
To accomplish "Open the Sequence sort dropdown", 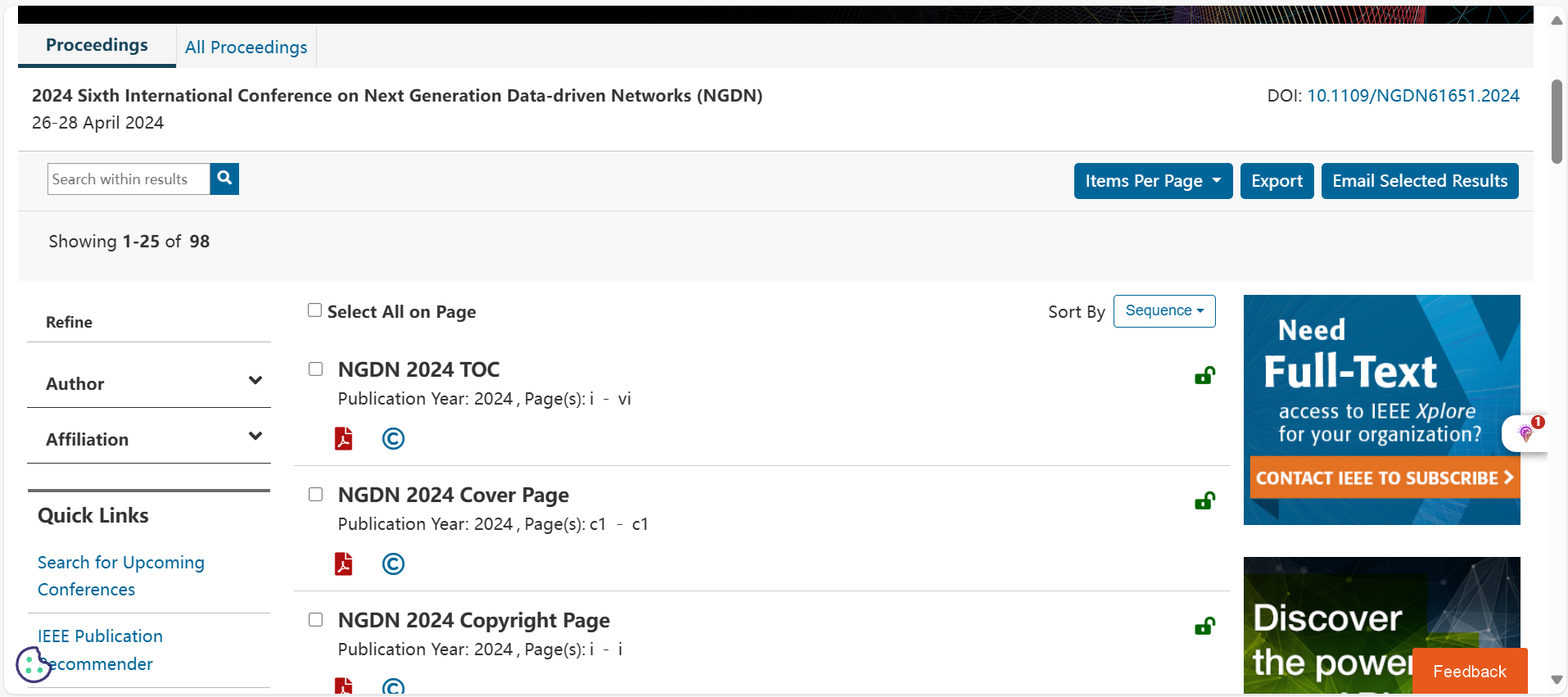I will pos(1164,311).
